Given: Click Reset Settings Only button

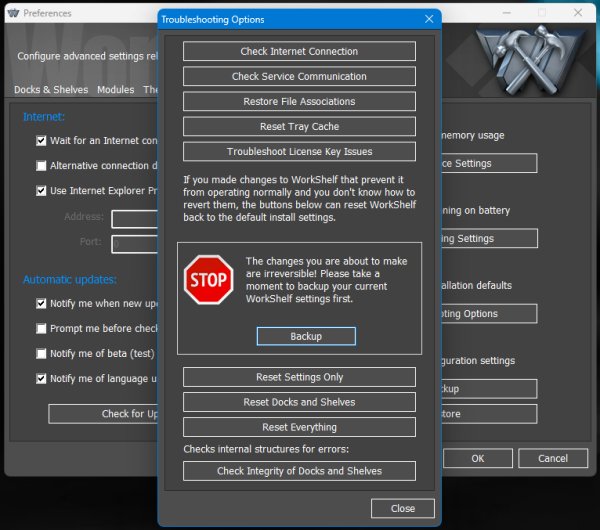Looking at the screenshot, I should (299, 377).
